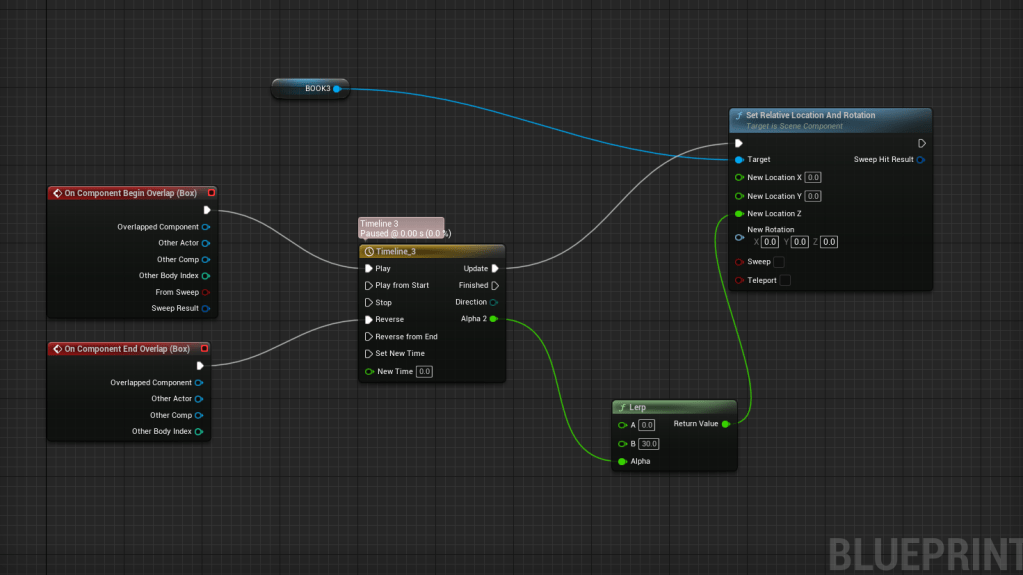This screenshot has height=575, width=1023.
Task: Click the Alpha 2 green output pin
Action: 494,319
